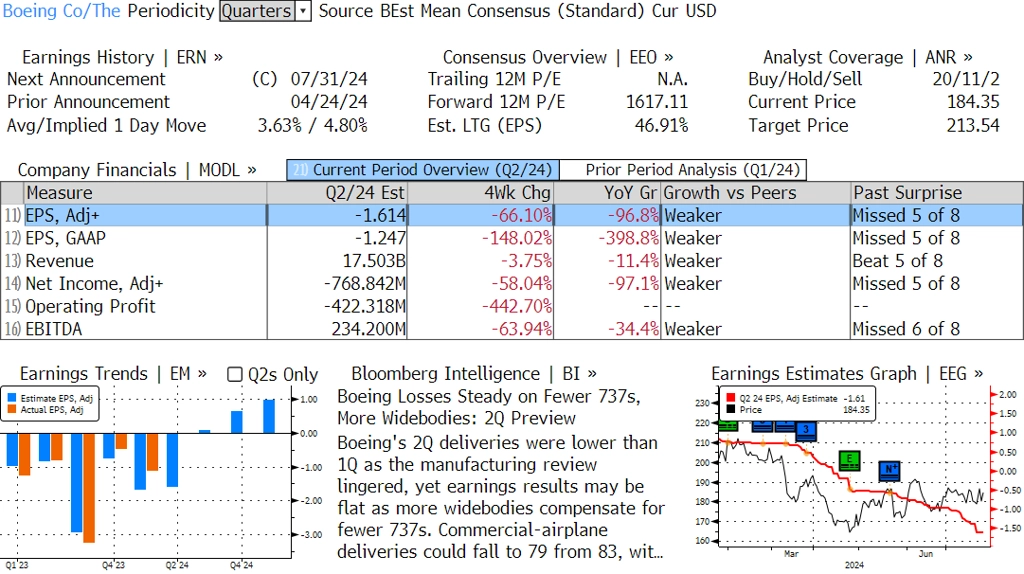Click the Prior Announcement date 04/24/24

[329, 103]
